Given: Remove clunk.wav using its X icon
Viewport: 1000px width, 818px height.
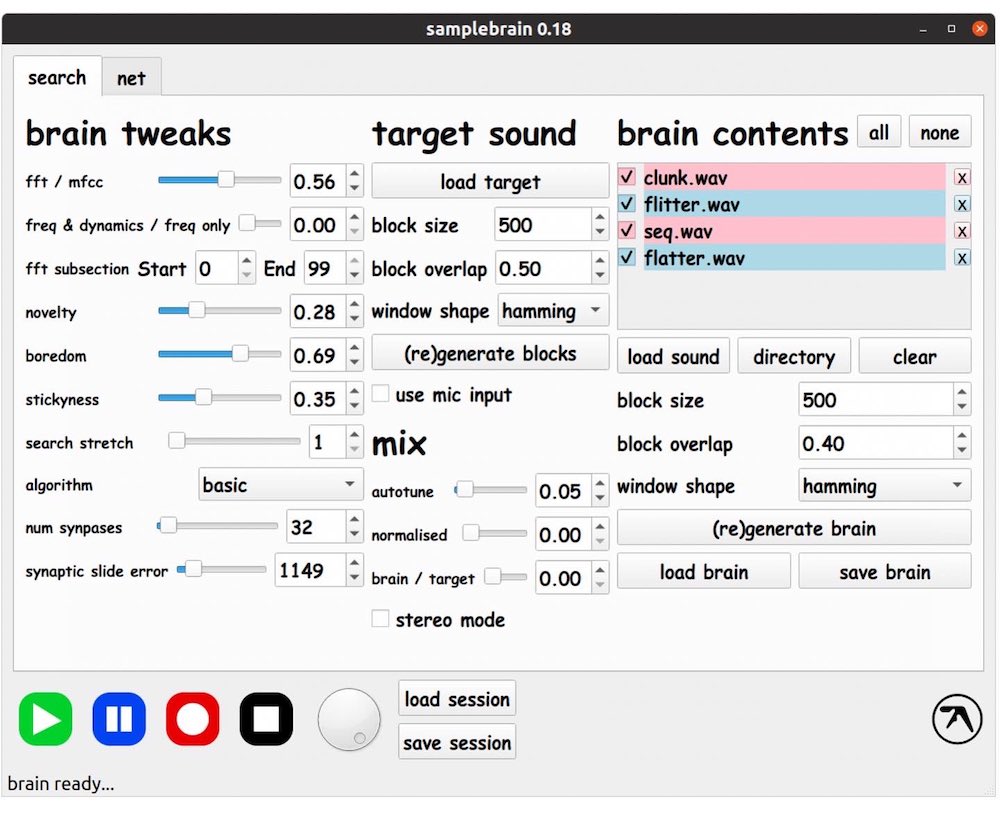Looking at the screenshot, I should [x=961, y=178].
